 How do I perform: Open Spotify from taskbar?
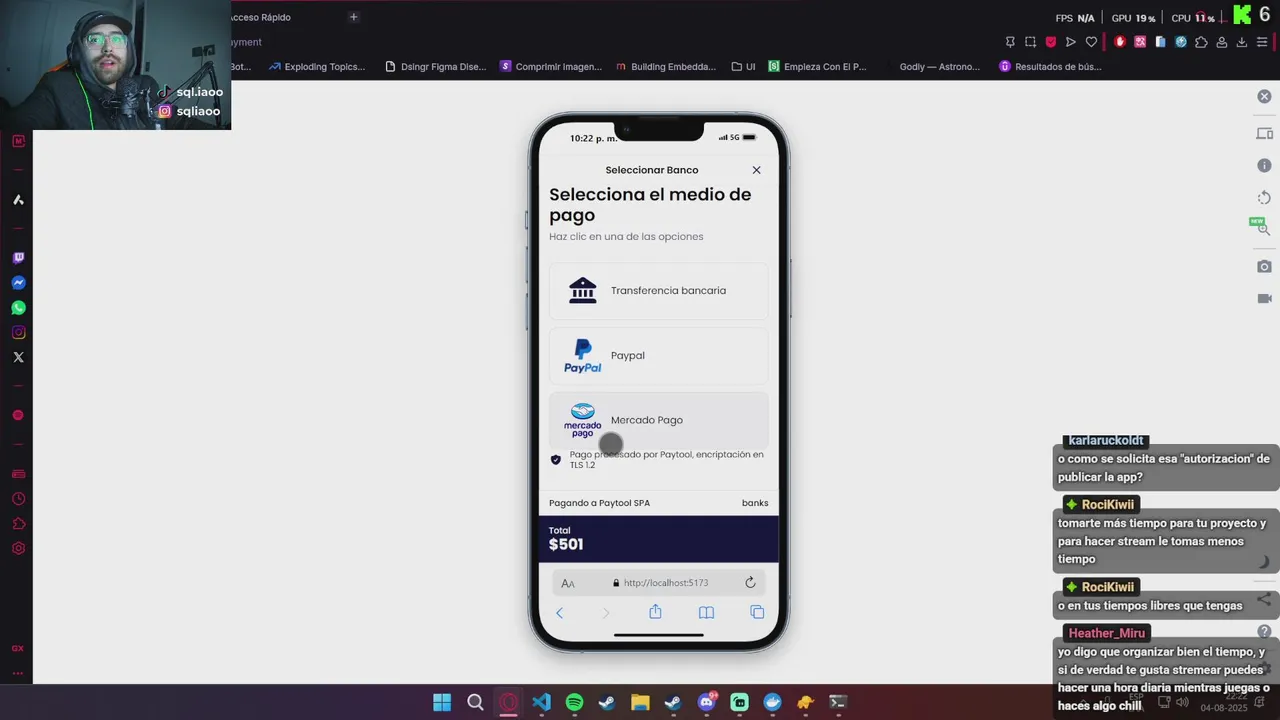coord(574,702)
